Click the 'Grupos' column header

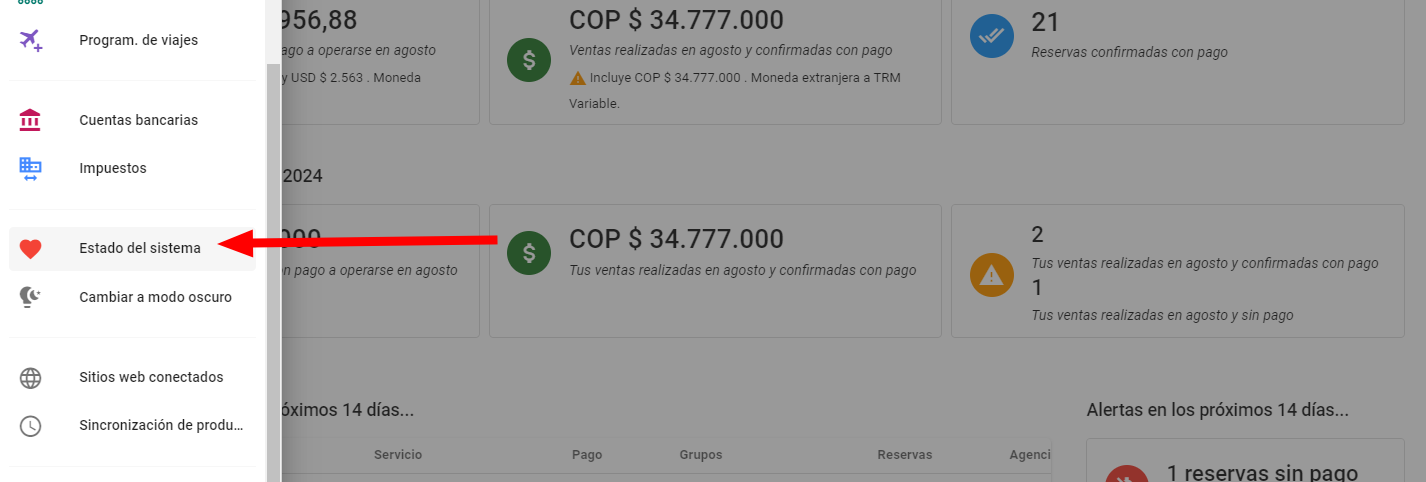(700, 455)
